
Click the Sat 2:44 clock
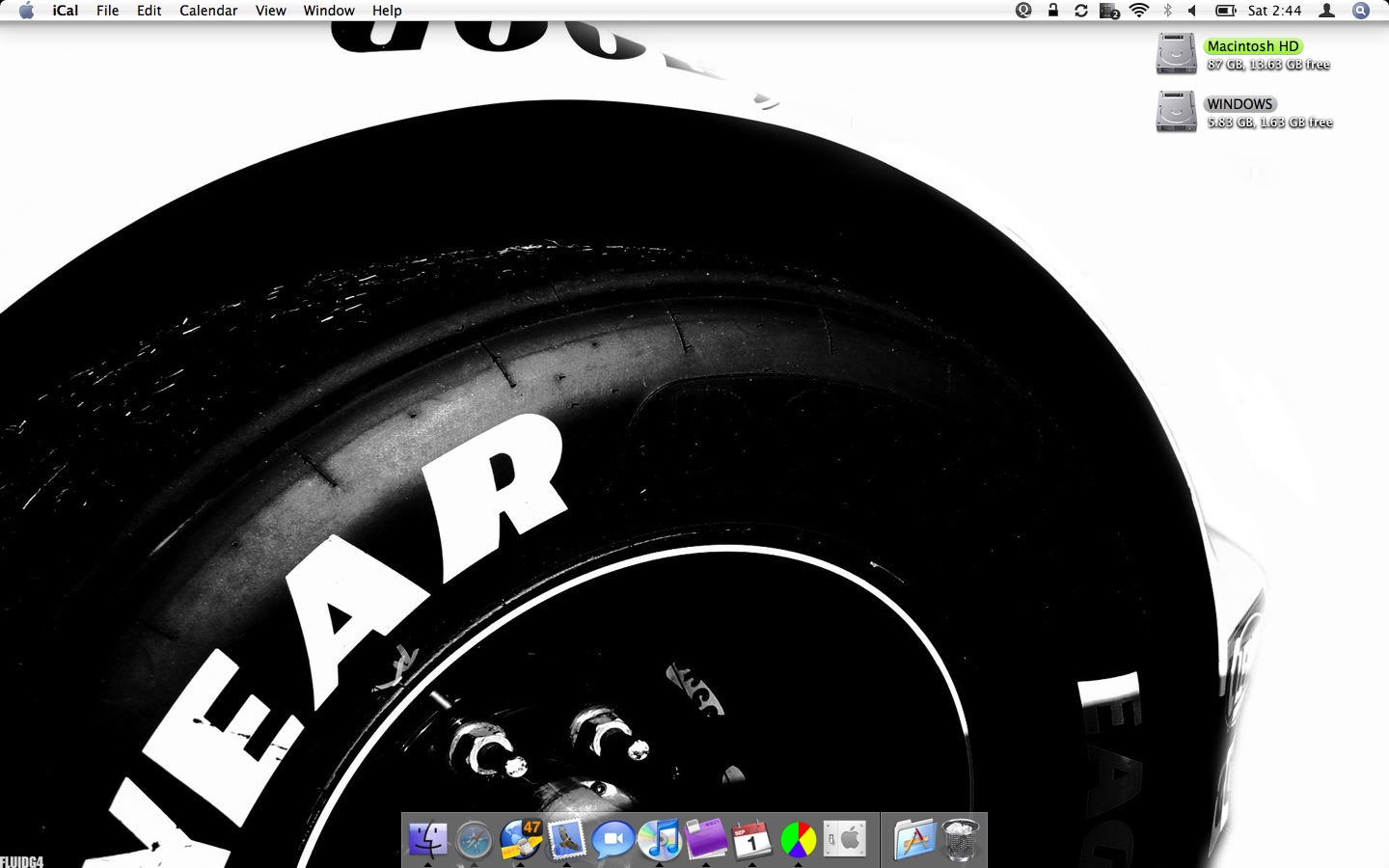pos(1274,11)
